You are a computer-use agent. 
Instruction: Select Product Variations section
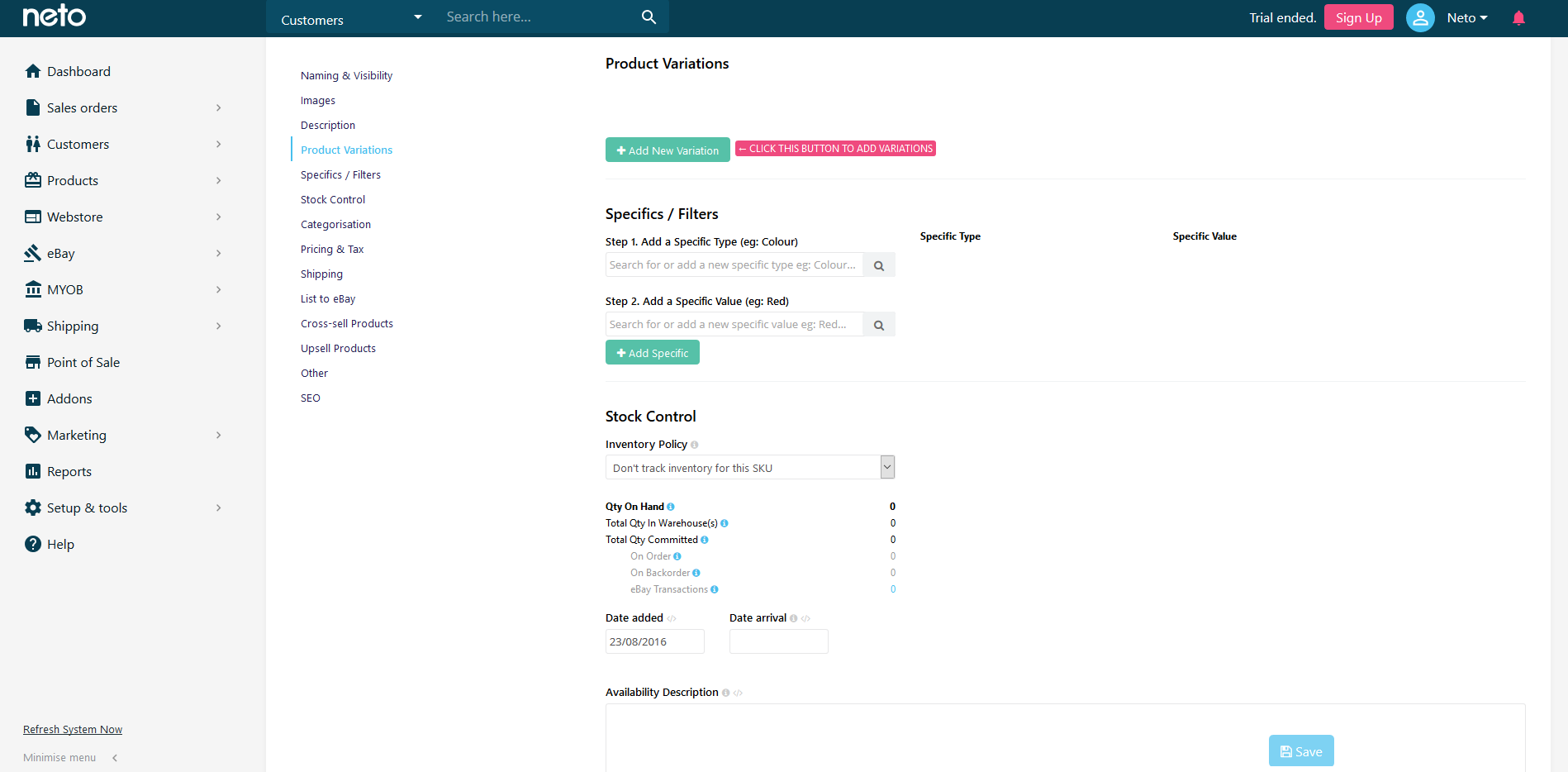coord(346,150)
